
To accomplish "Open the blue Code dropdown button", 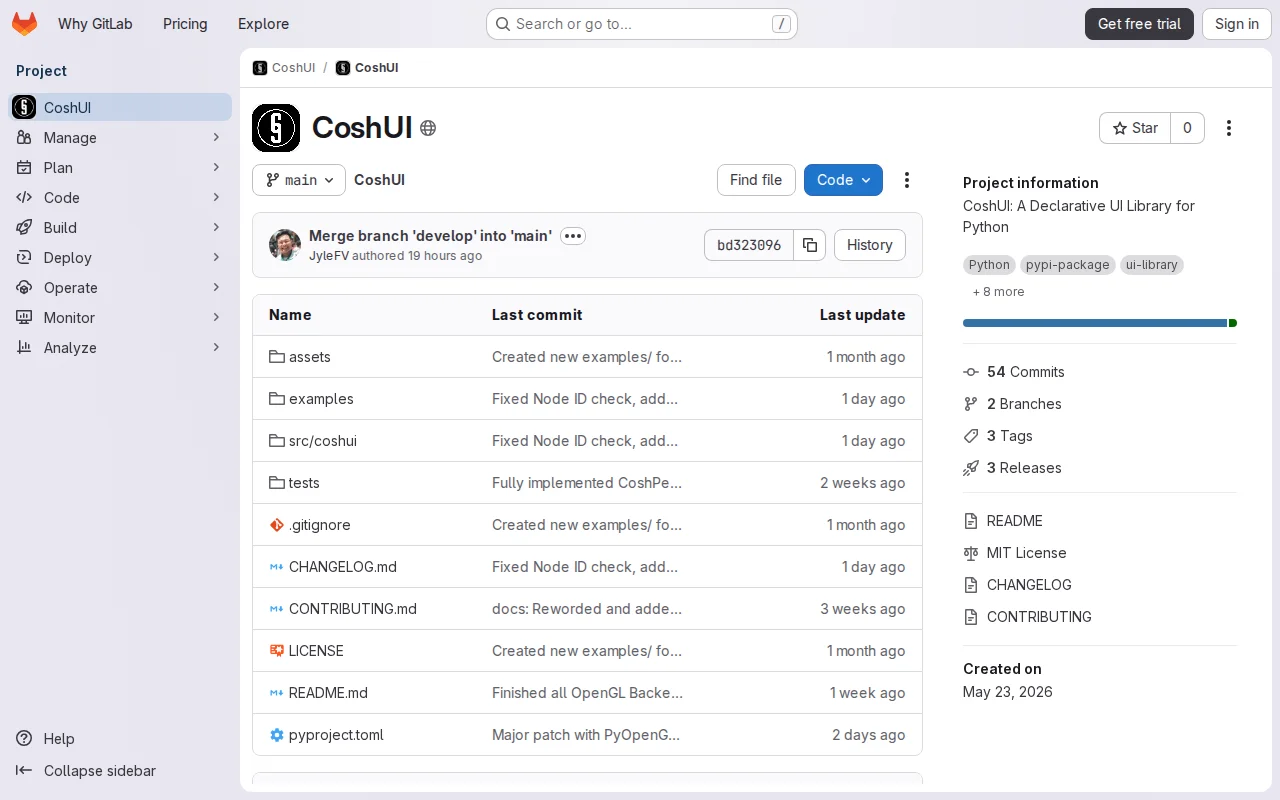I will click(x=843, y=180).
